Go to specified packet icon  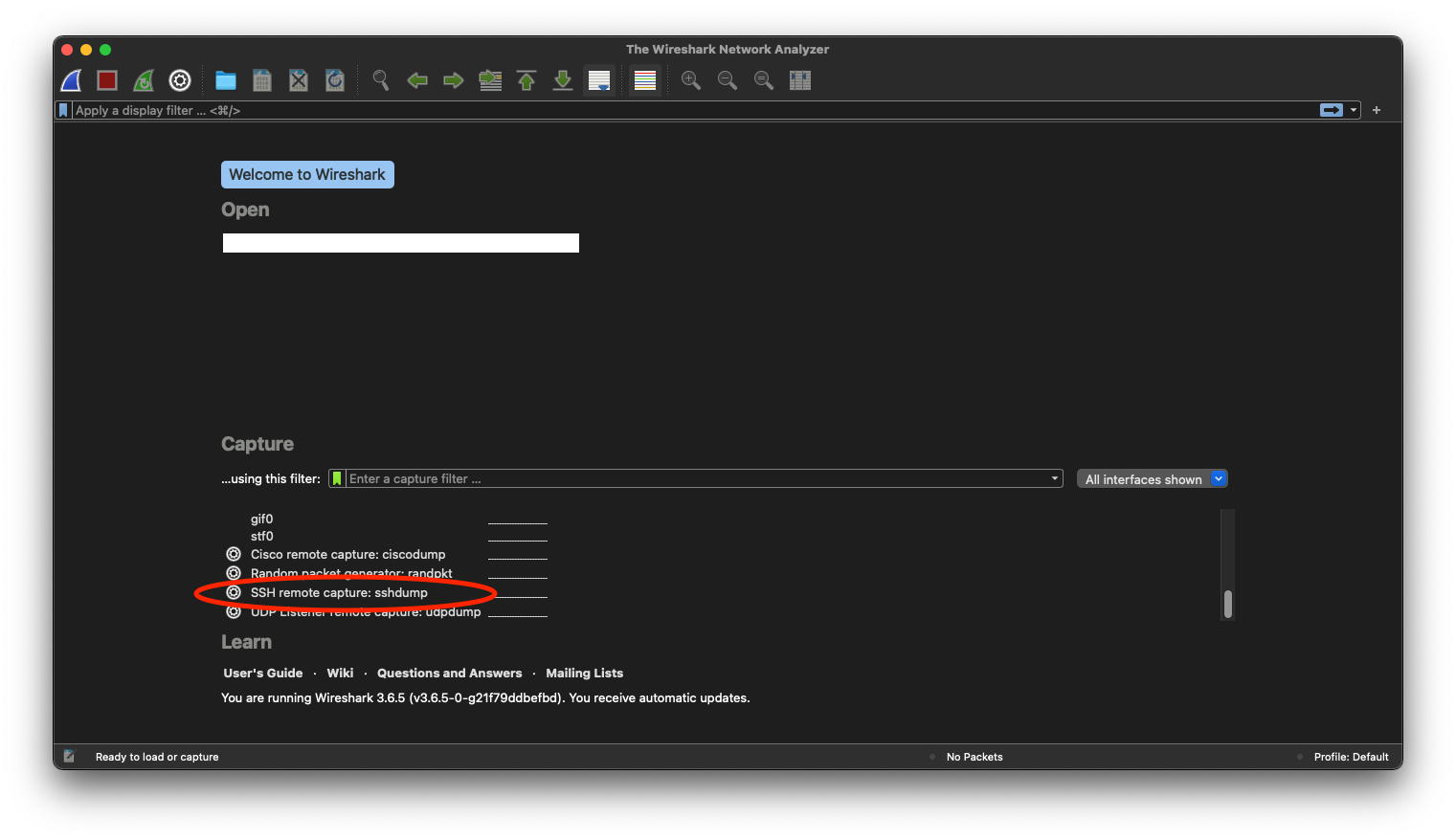[490, 80]
